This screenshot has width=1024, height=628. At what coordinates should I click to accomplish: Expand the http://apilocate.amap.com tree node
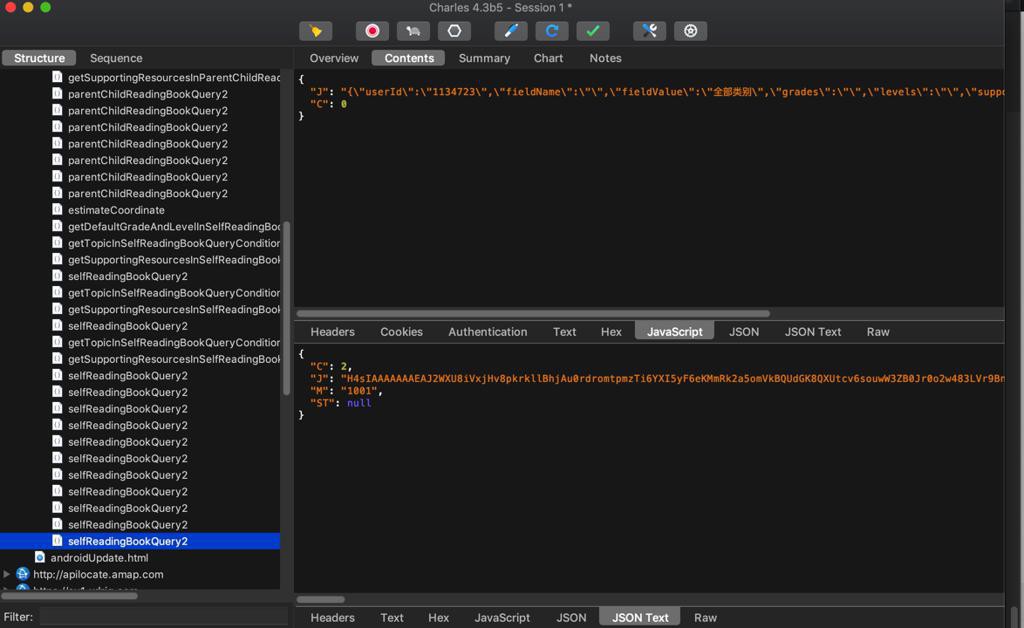[7, 574]
